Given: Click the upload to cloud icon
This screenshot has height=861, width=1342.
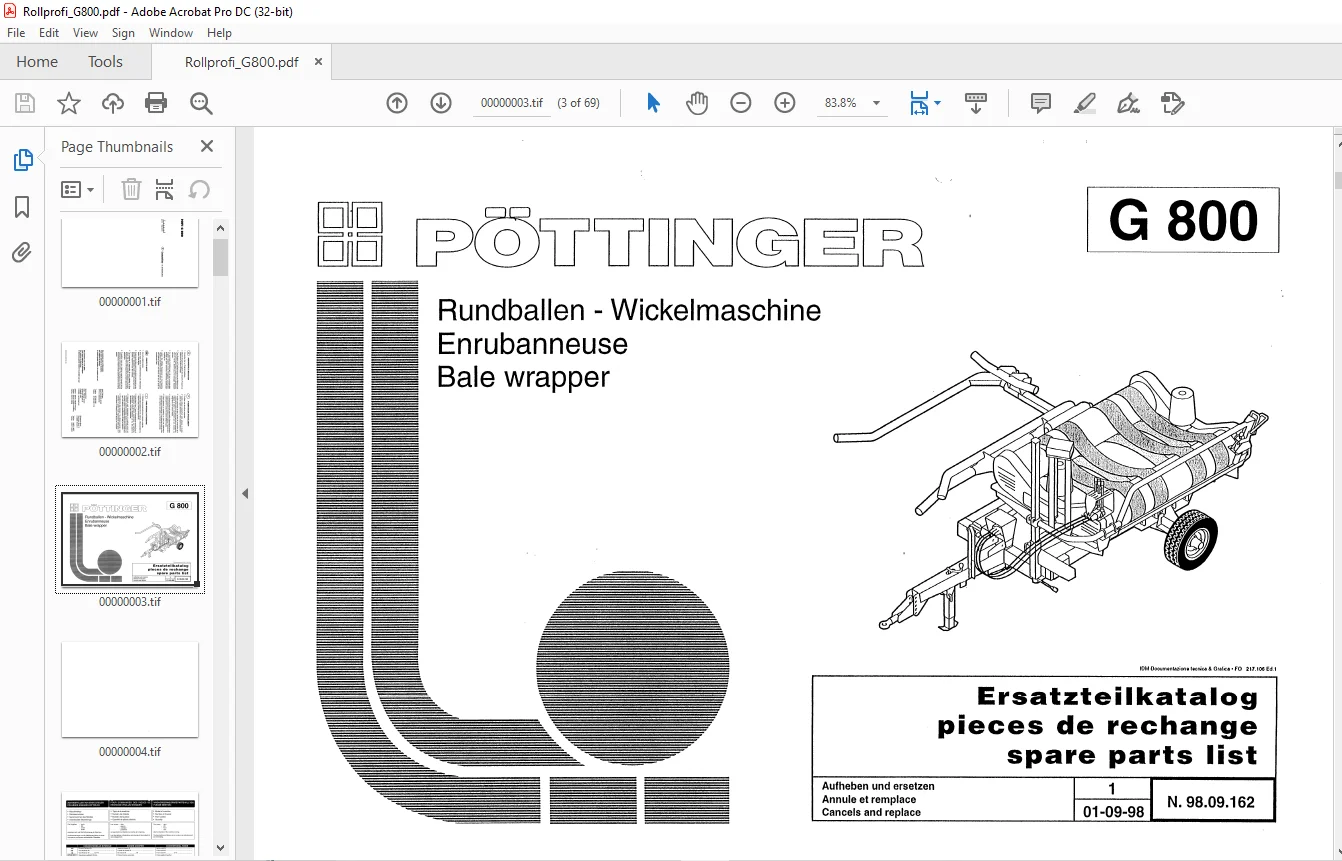Looking at the screenshot, I should (113, 103).
